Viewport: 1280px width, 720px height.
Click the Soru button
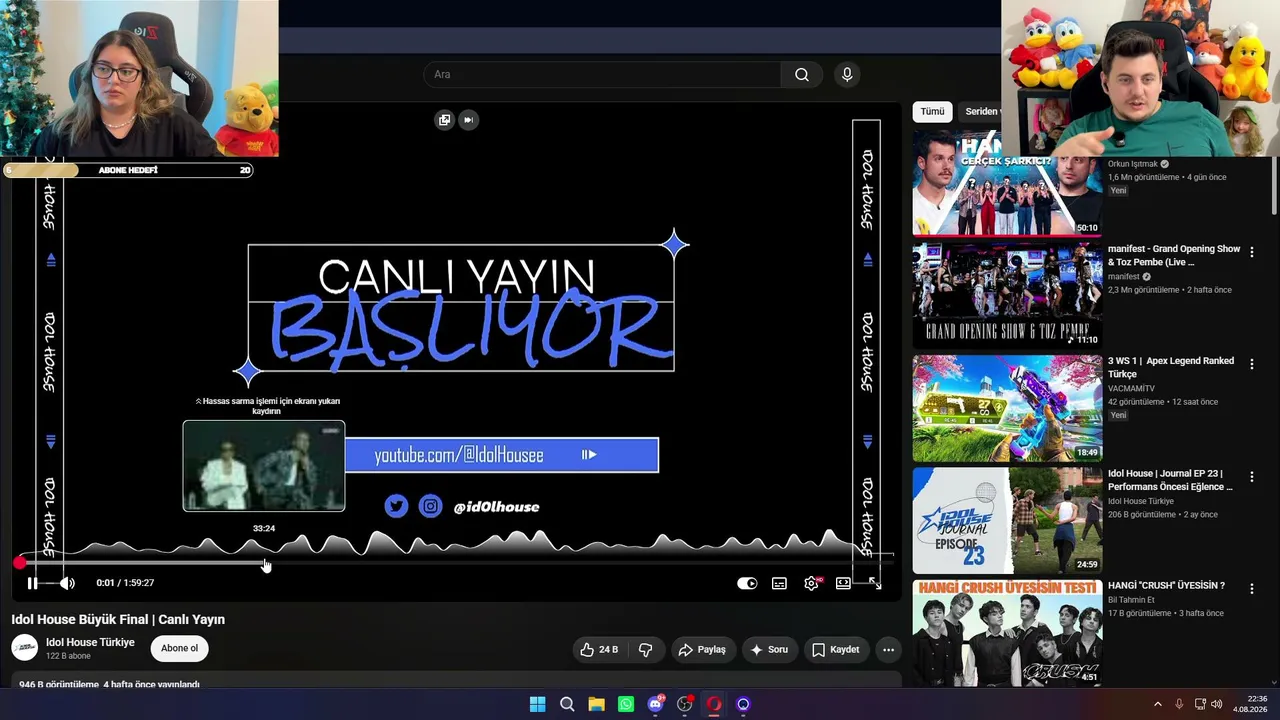(769, 649)
